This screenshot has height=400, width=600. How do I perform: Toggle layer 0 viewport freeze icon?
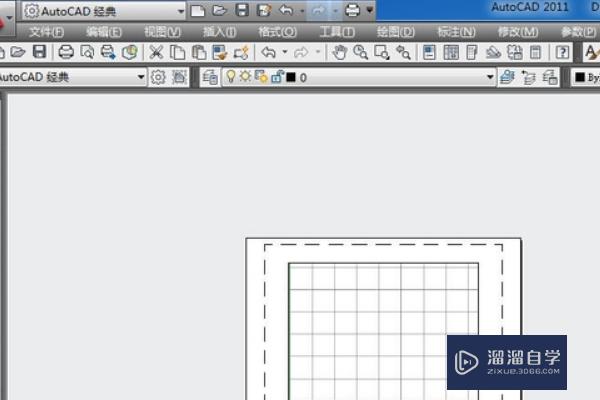(x=261, y=77)
